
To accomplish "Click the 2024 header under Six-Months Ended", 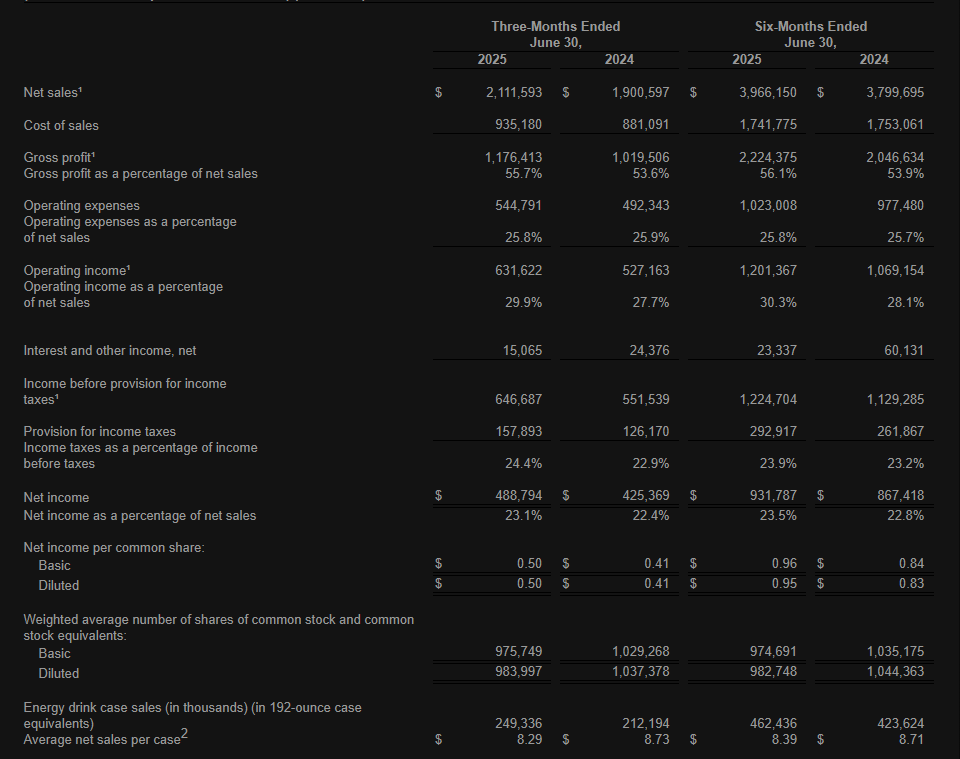I will click(874, 60).
